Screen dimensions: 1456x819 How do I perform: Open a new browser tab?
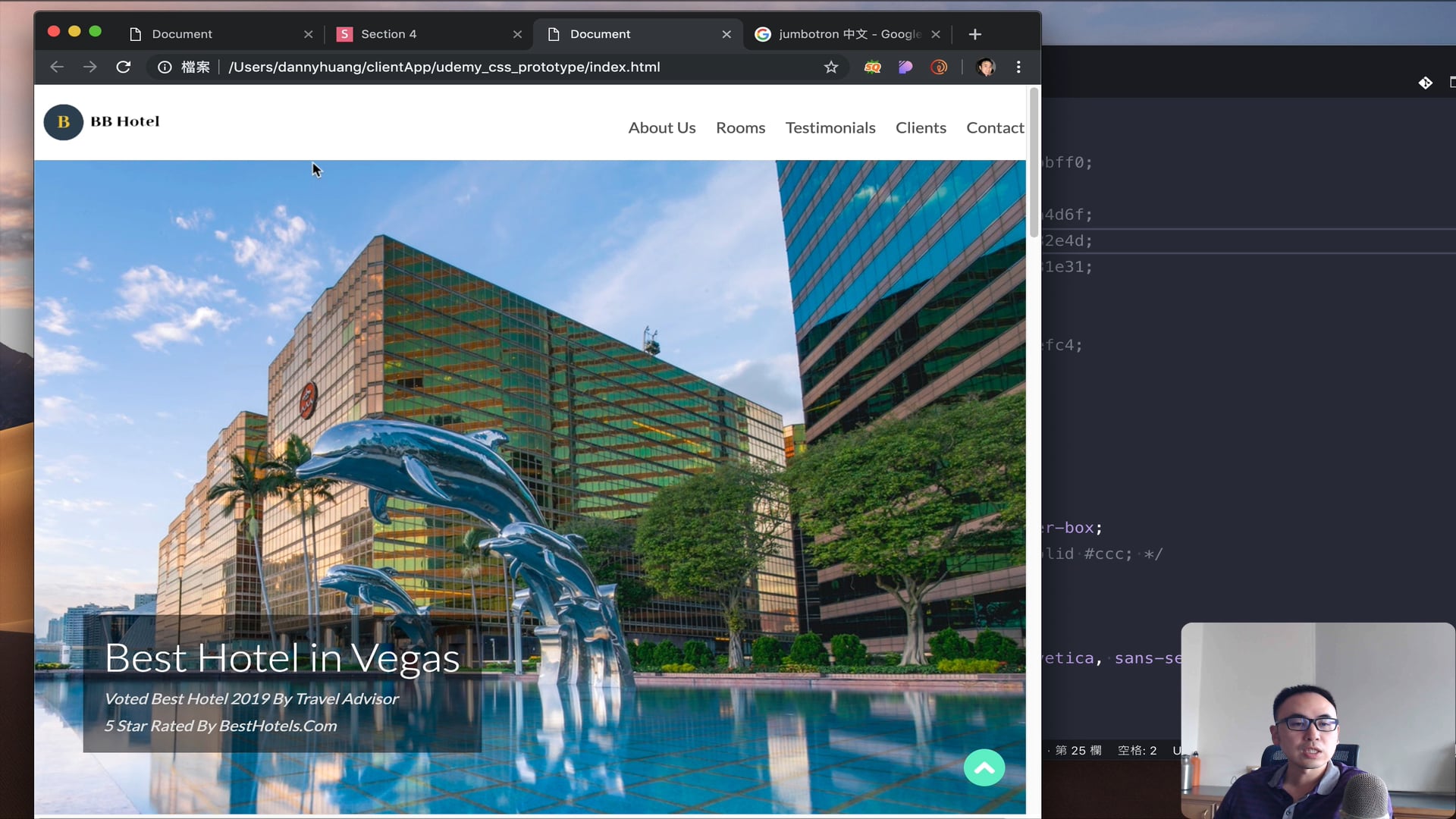[975, 34]
